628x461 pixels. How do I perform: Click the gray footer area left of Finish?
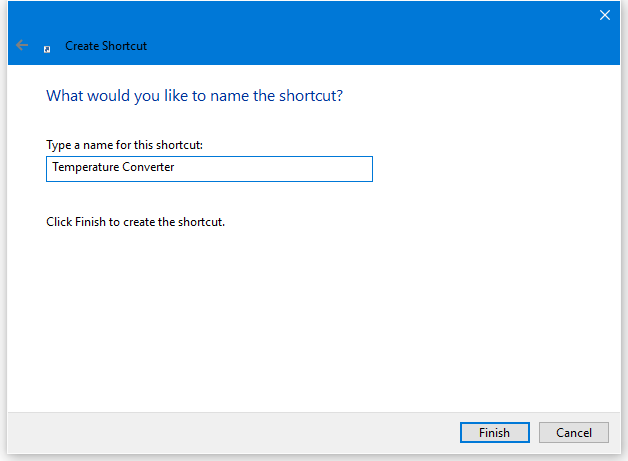coord(230,432)
